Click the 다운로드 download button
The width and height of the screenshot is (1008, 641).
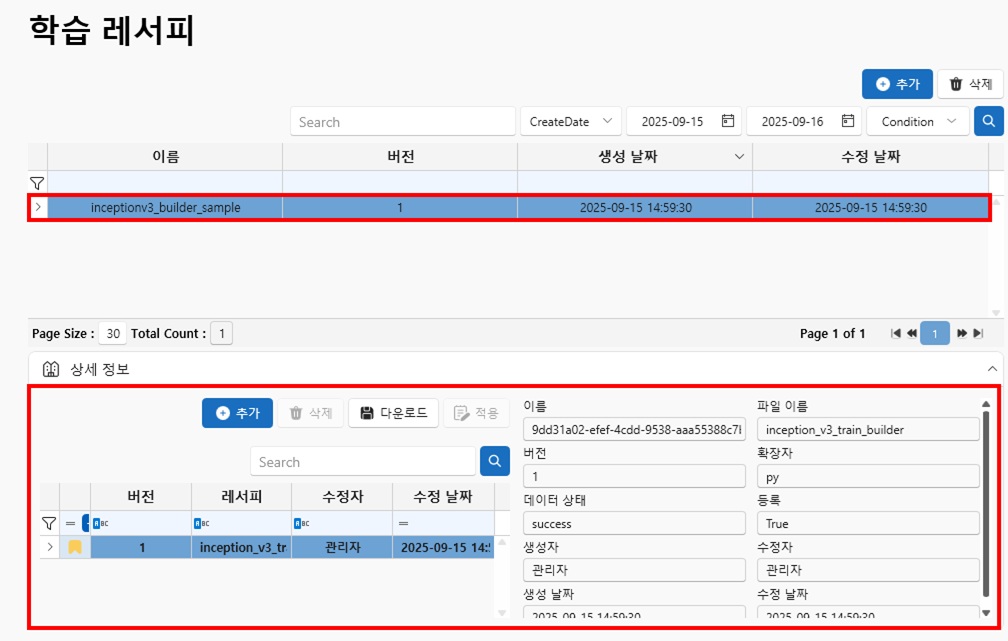(x=393, y=413)
